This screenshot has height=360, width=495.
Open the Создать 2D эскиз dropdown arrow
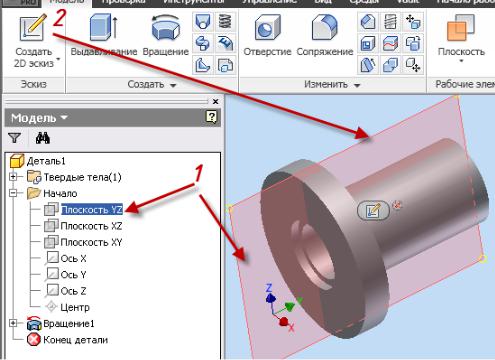(x=58, y=60)
